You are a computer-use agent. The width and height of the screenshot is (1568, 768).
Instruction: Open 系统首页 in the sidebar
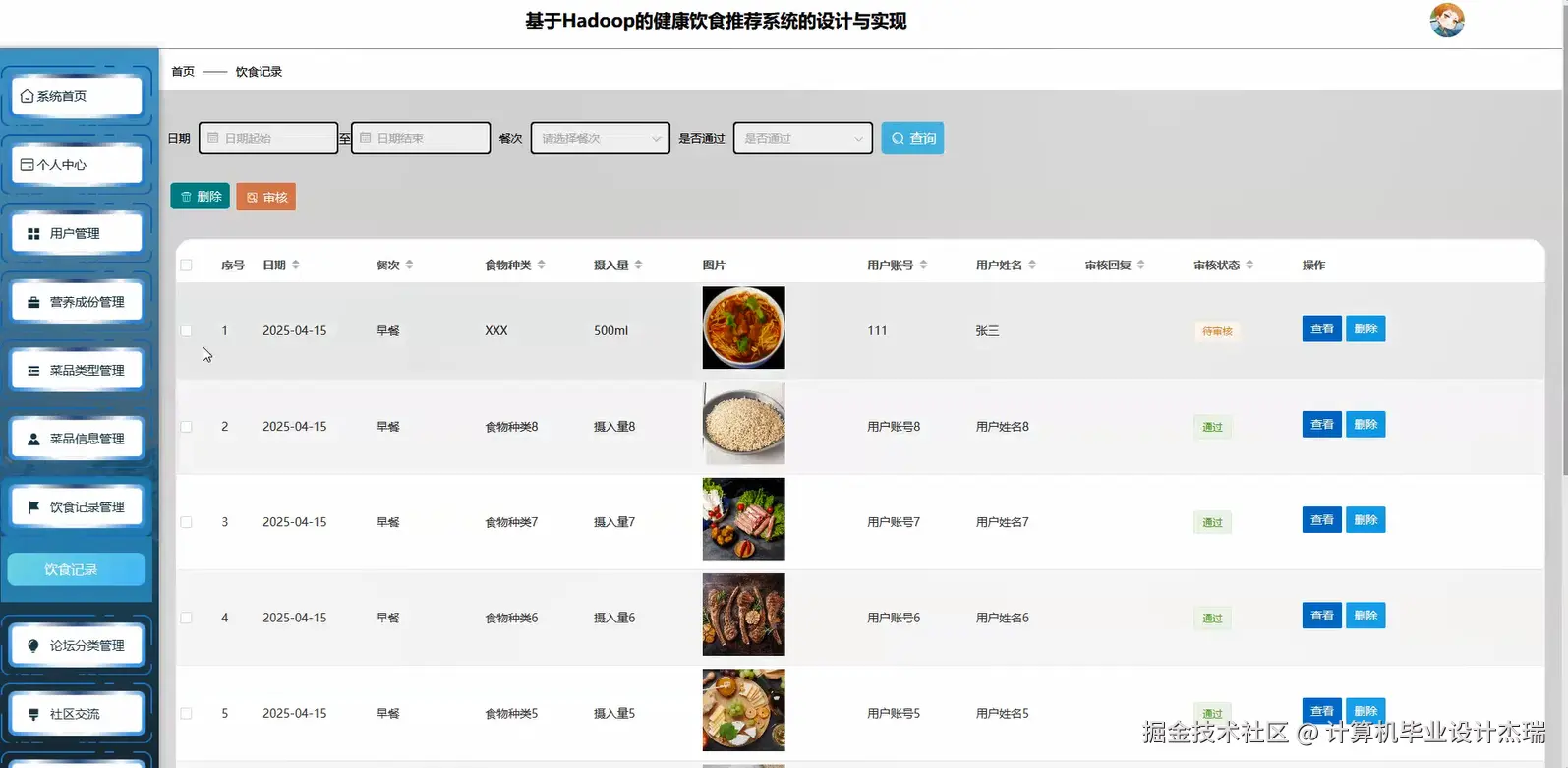(77, 96)
